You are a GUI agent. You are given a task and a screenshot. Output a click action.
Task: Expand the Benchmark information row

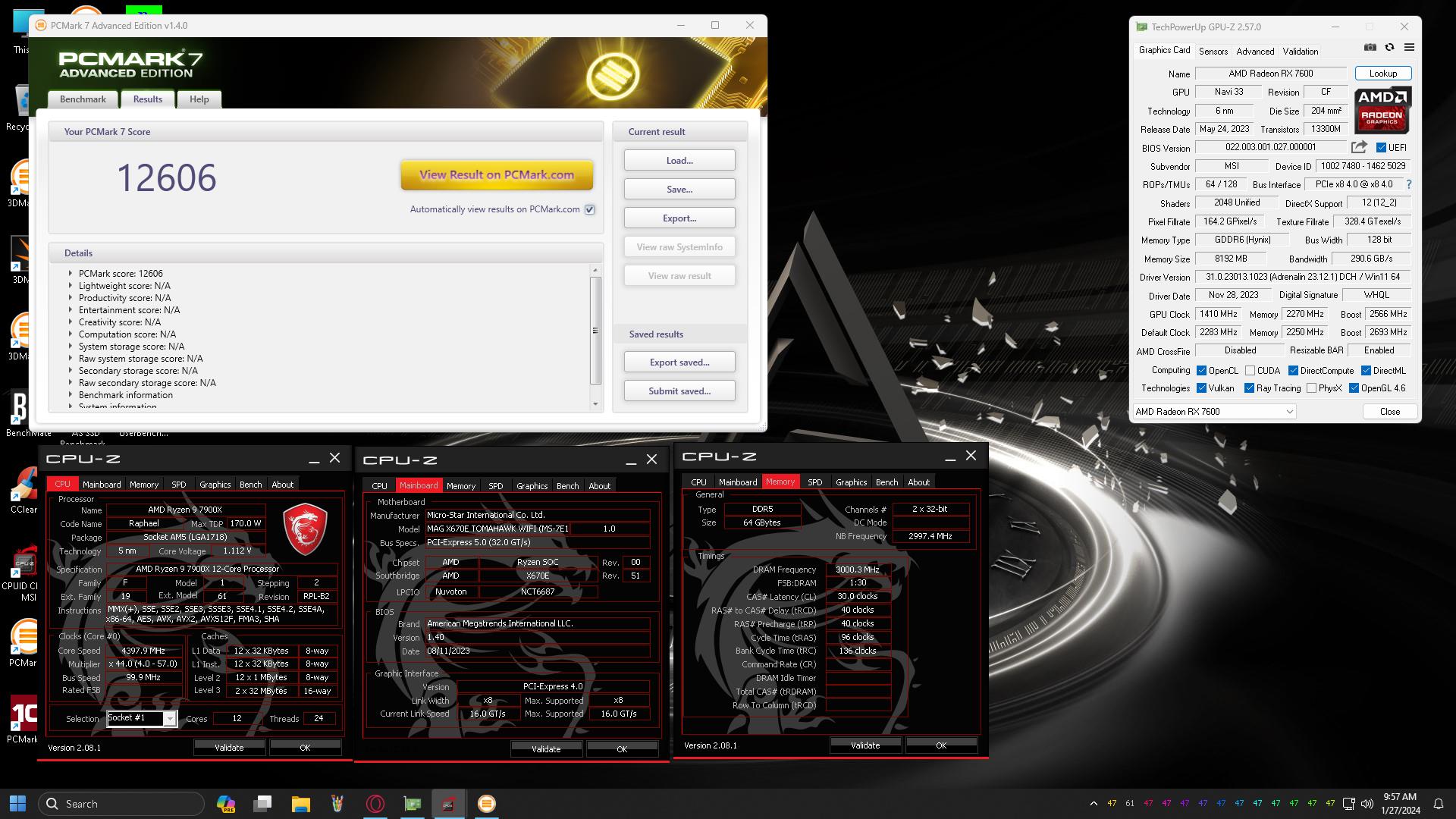[x=71, y=395]
